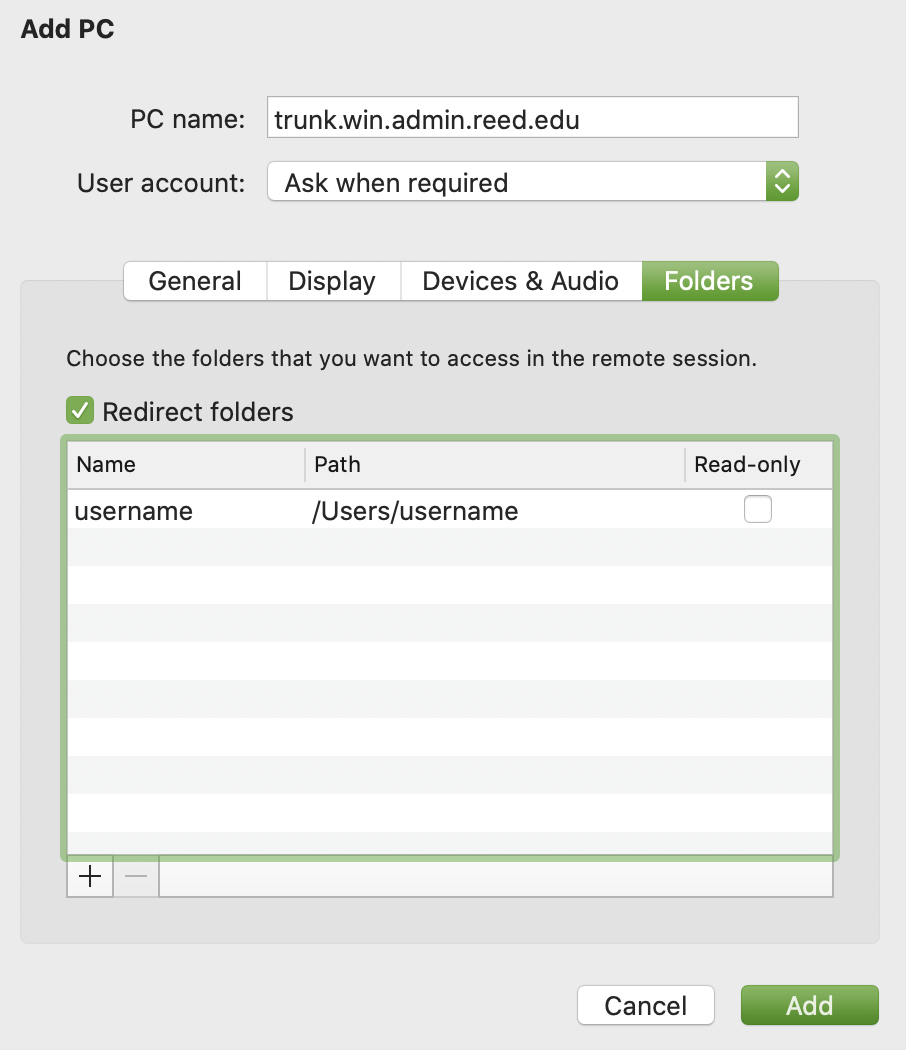Click inside the PC name text field
906x1050 pixels.
(x=532, y=120)
